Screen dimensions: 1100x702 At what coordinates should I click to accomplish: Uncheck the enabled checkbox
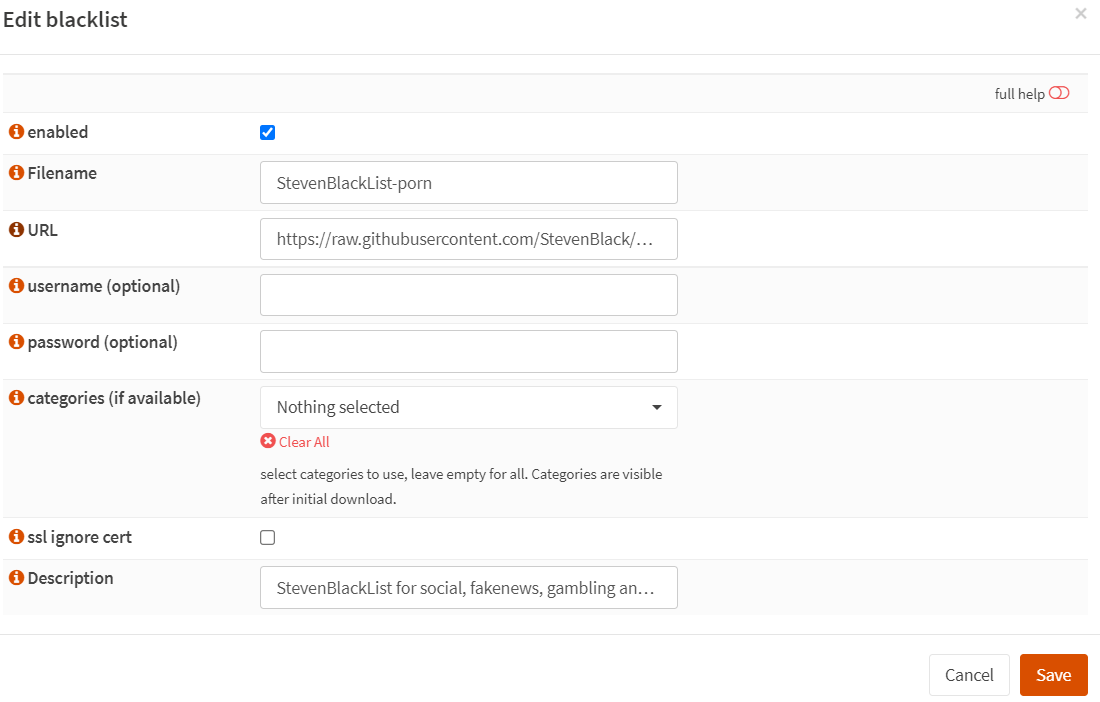267,132
